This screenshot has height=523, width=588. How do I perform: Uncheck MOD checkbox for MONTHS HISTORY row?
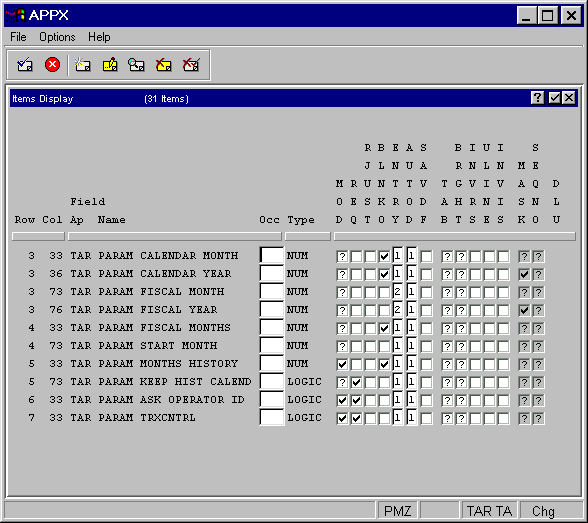tap(342, 364)
